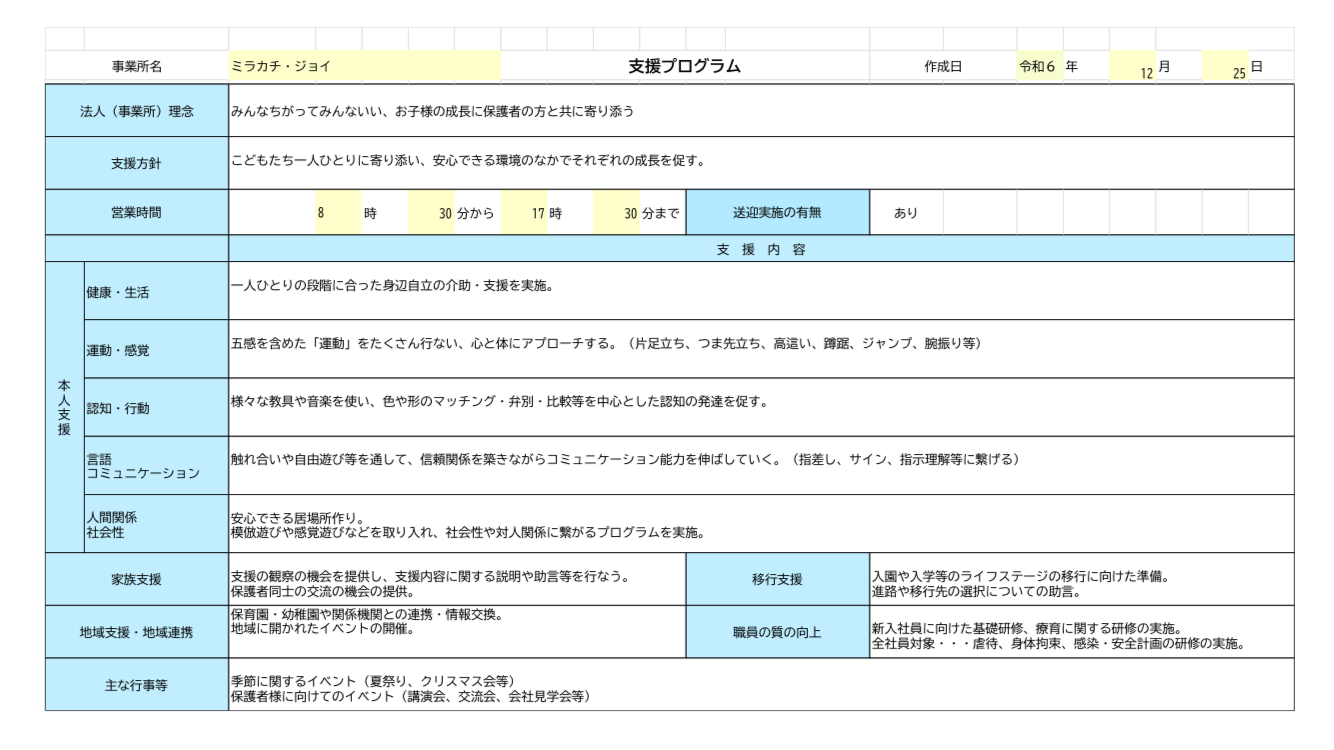The image size is (1334, 750).
Task: Select the 運動・感覚 row label
Action: coord(156,348)
